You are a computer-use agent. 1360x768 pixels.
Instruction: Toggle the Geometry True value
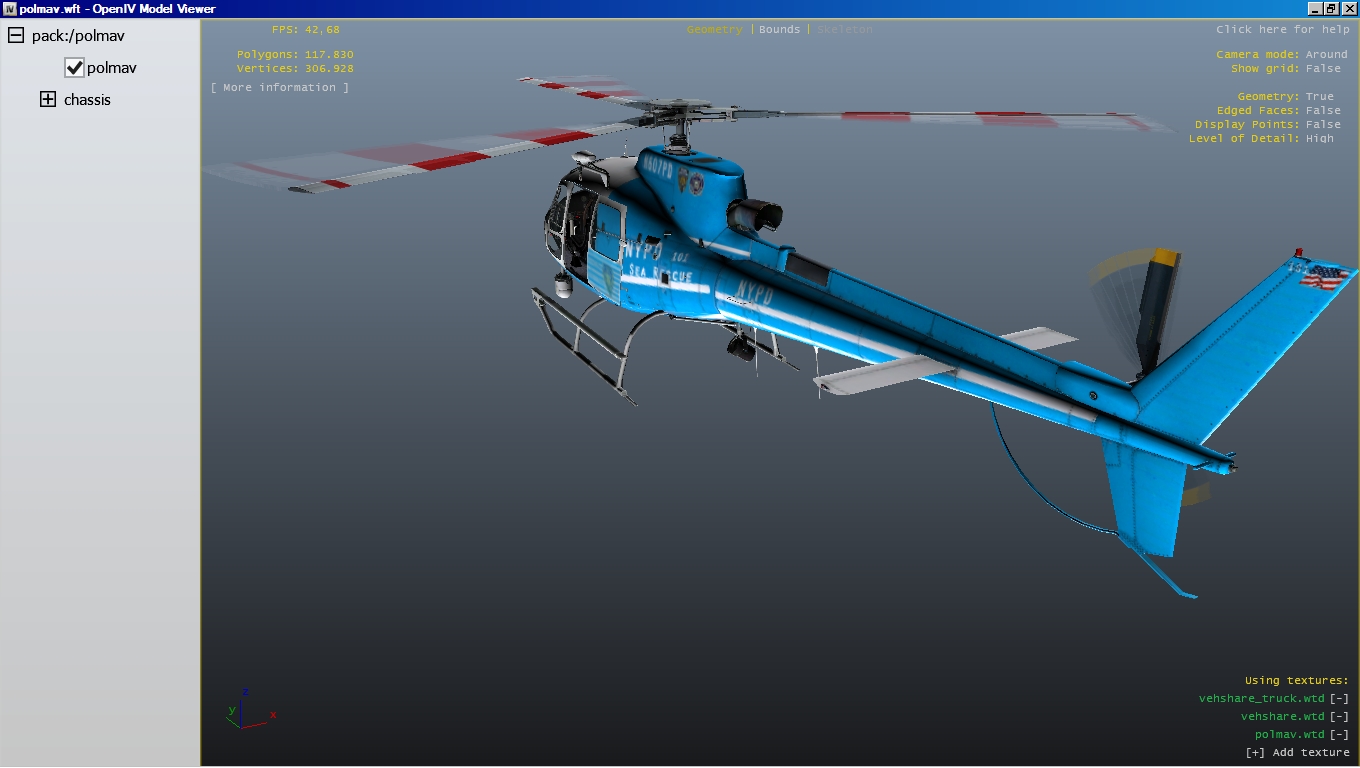pos(1319,97)
